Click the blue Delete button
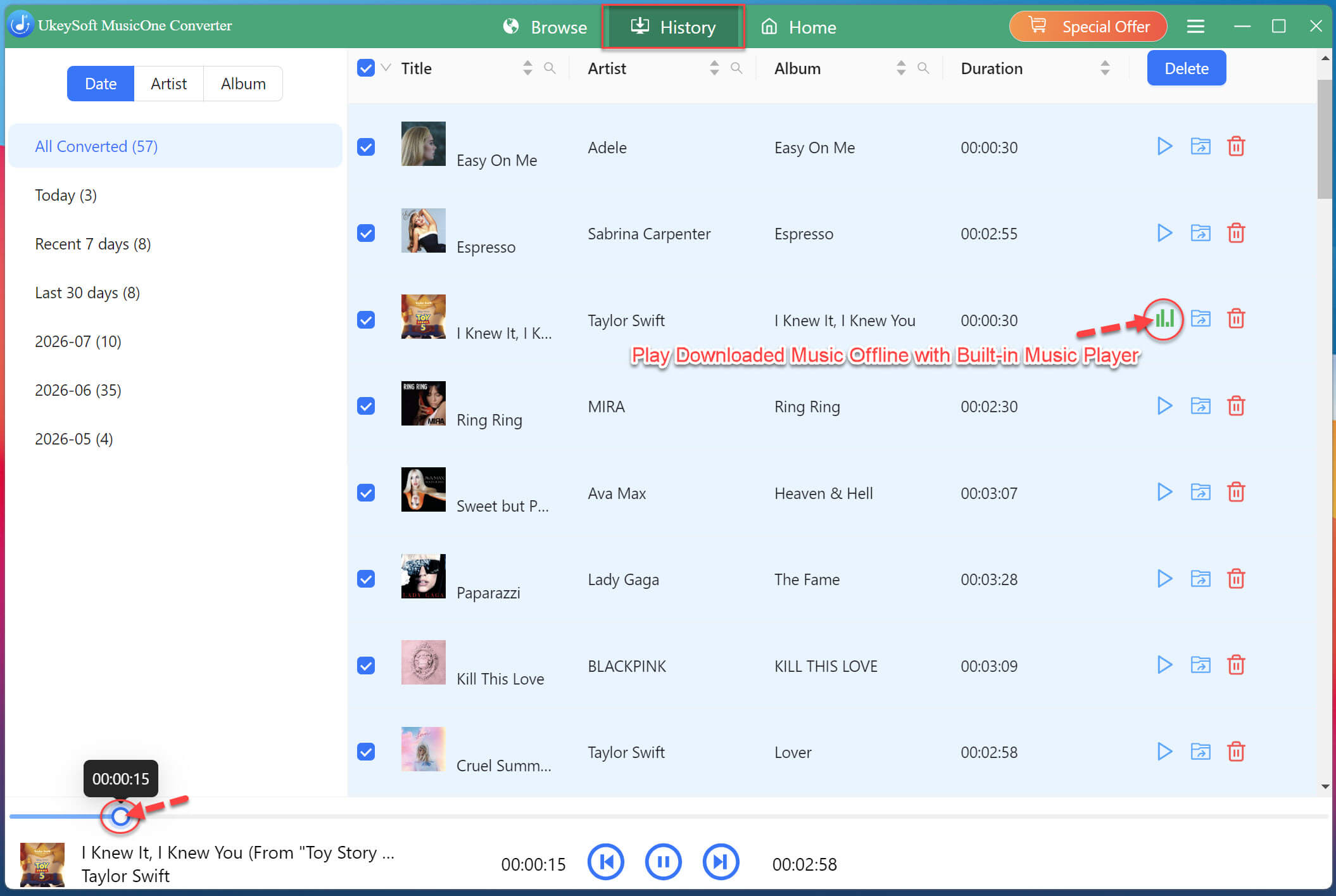This screenshot has height=896, width=1336. pyautogui.click(x=1186, y=68)
